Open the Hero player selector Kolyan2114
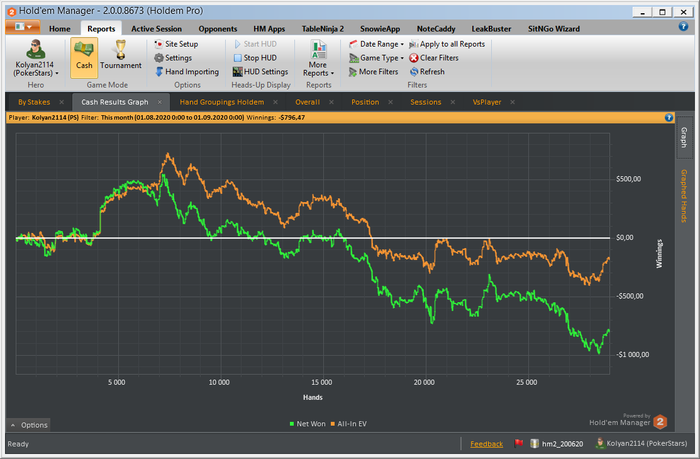The height and width of the screenshot is (459, 700). point(35,58)
